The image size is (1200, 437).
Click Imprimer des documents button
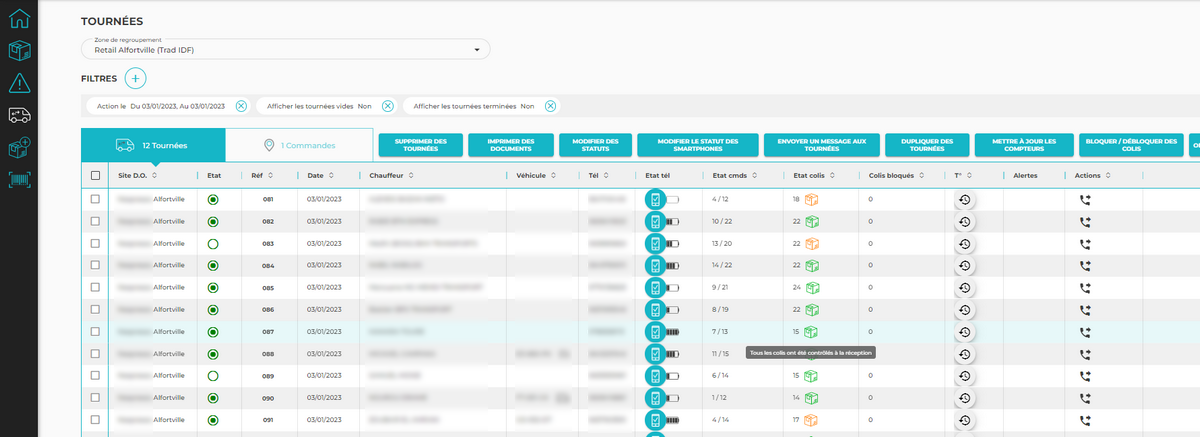pos(511,145)
